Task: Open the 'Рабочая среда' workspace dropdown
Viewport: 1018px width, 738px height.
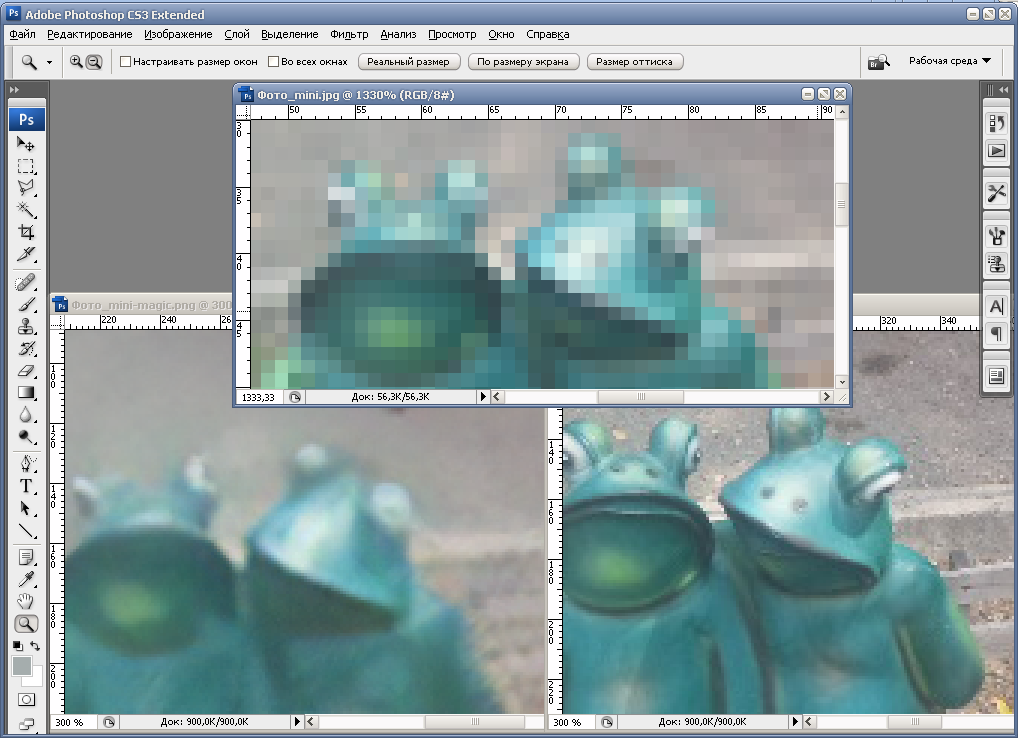Action: (950, 61)
